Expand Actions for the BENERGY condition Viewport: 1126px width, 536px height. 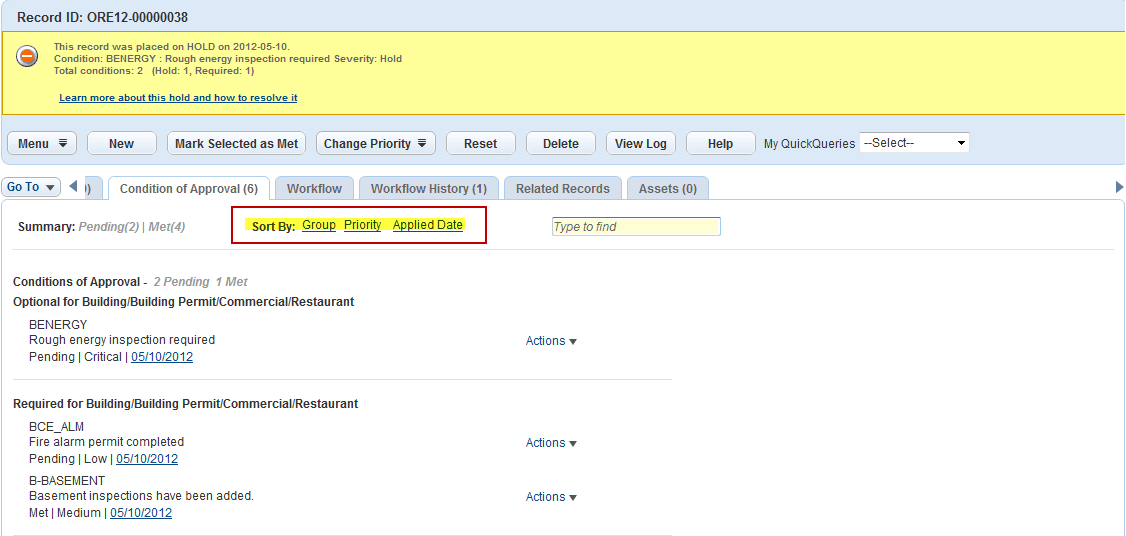(551, 341)
